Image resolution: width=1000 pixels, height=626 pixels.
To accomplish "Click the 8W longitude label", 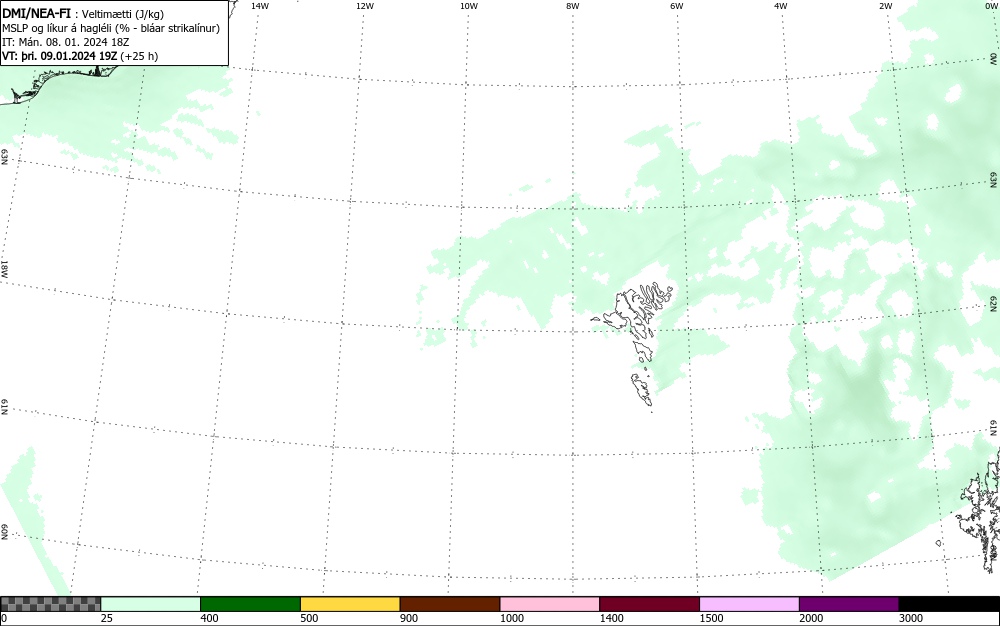I will 573,6.
